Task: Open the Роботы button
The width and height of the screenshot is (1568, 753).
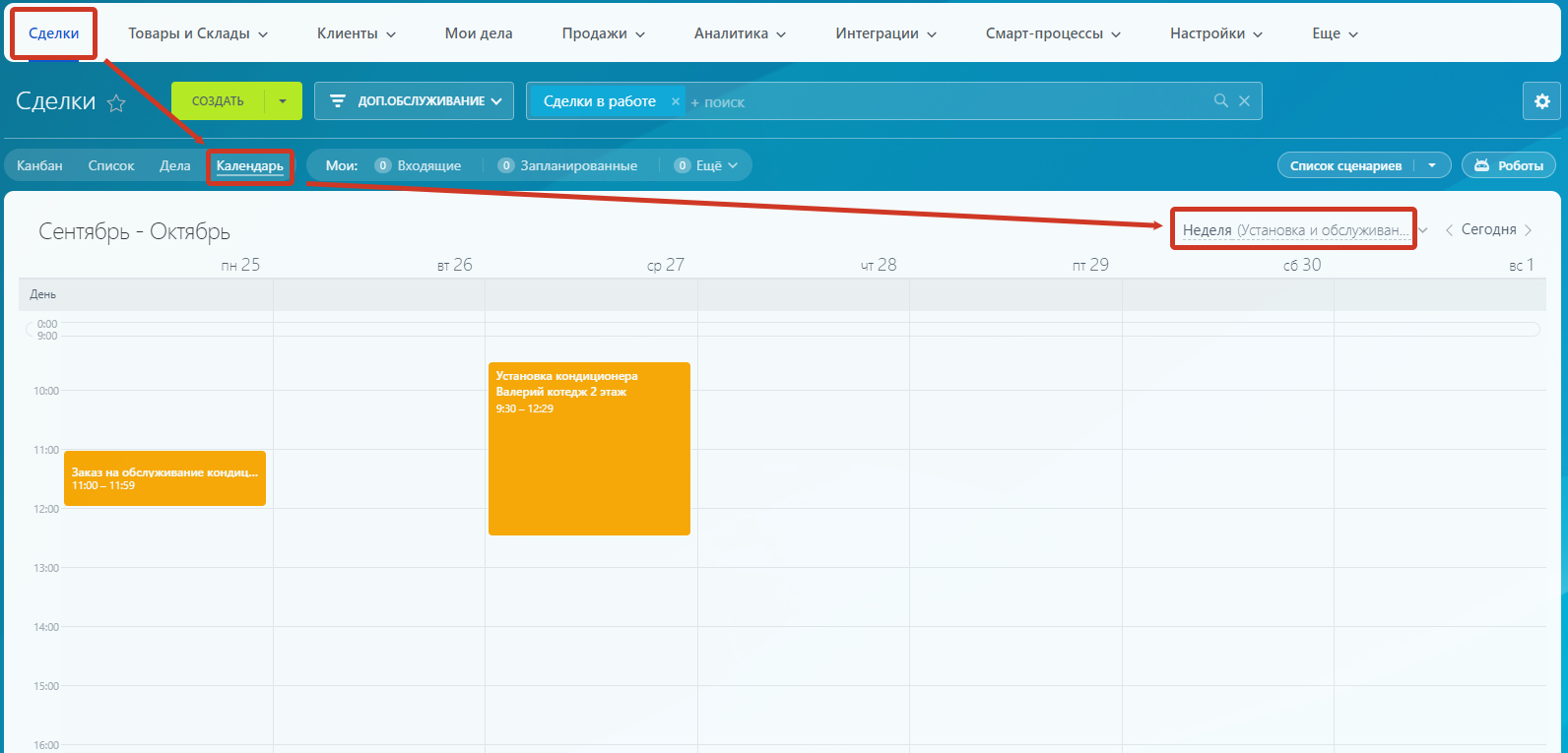Action: (x=1509, y=165)
